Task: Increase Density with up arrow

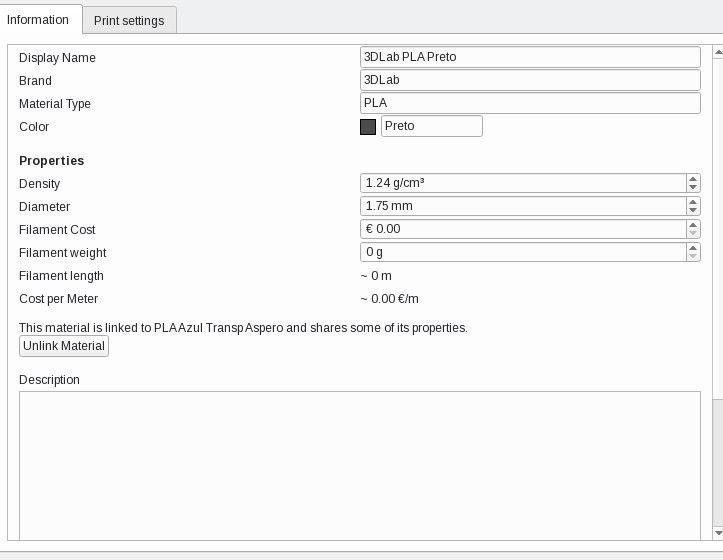Action: point(693,179)
